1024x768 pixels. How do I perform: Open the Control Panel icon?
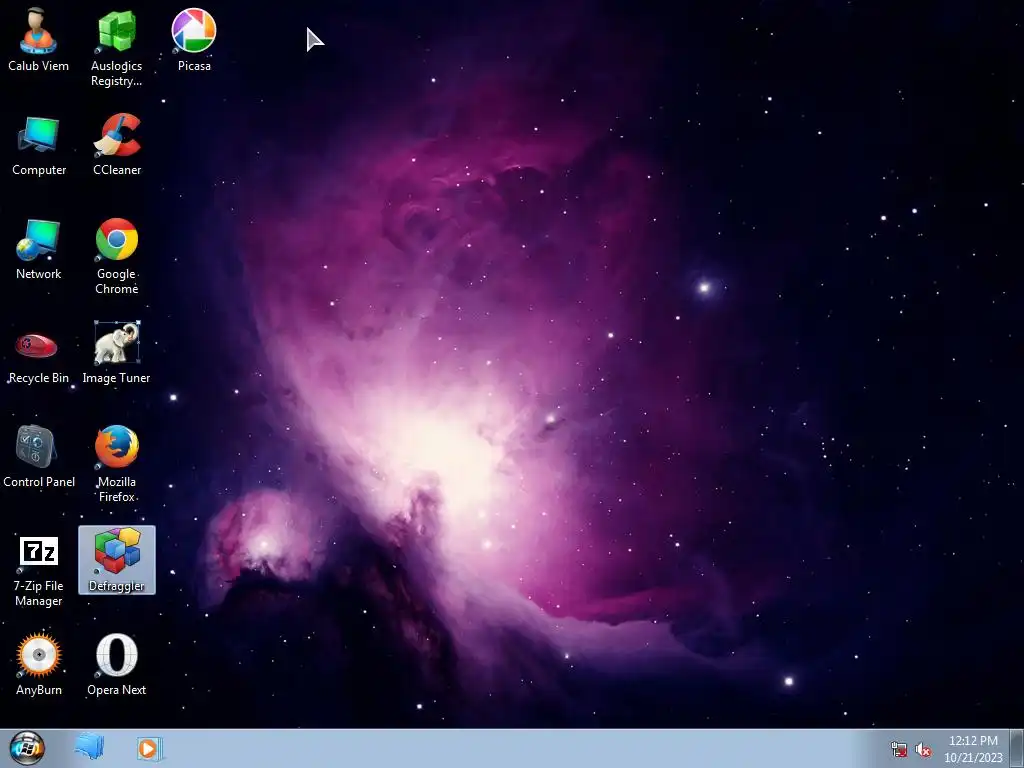39,457
